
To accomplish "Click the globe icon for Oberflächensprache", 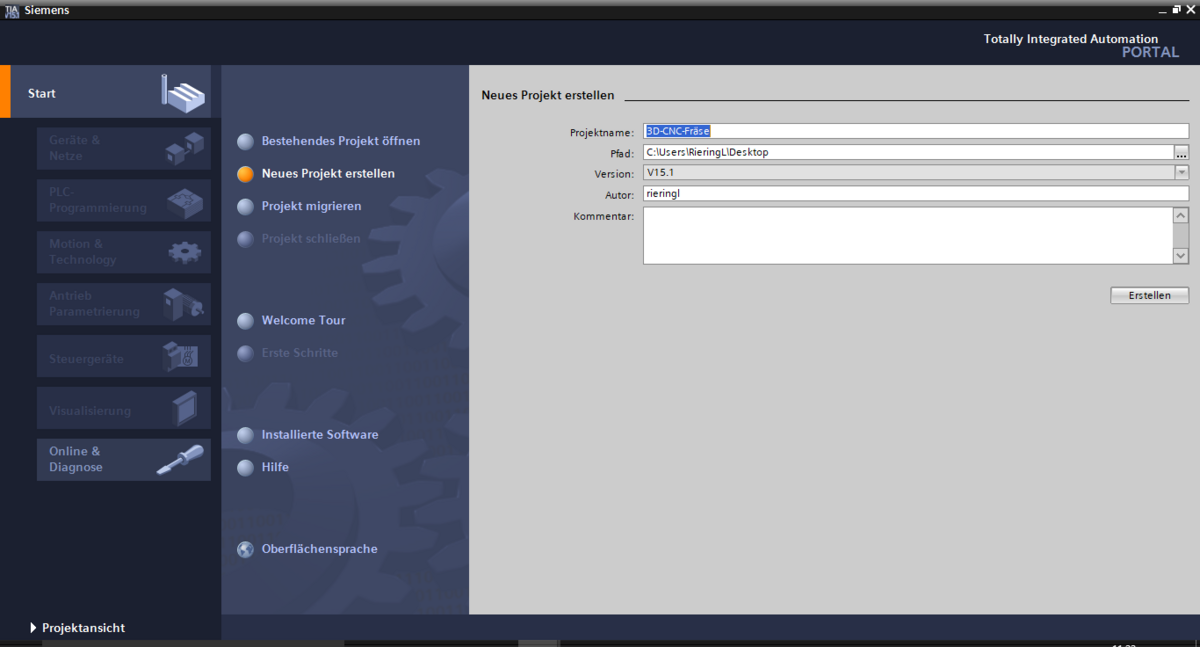I will 245,549.
